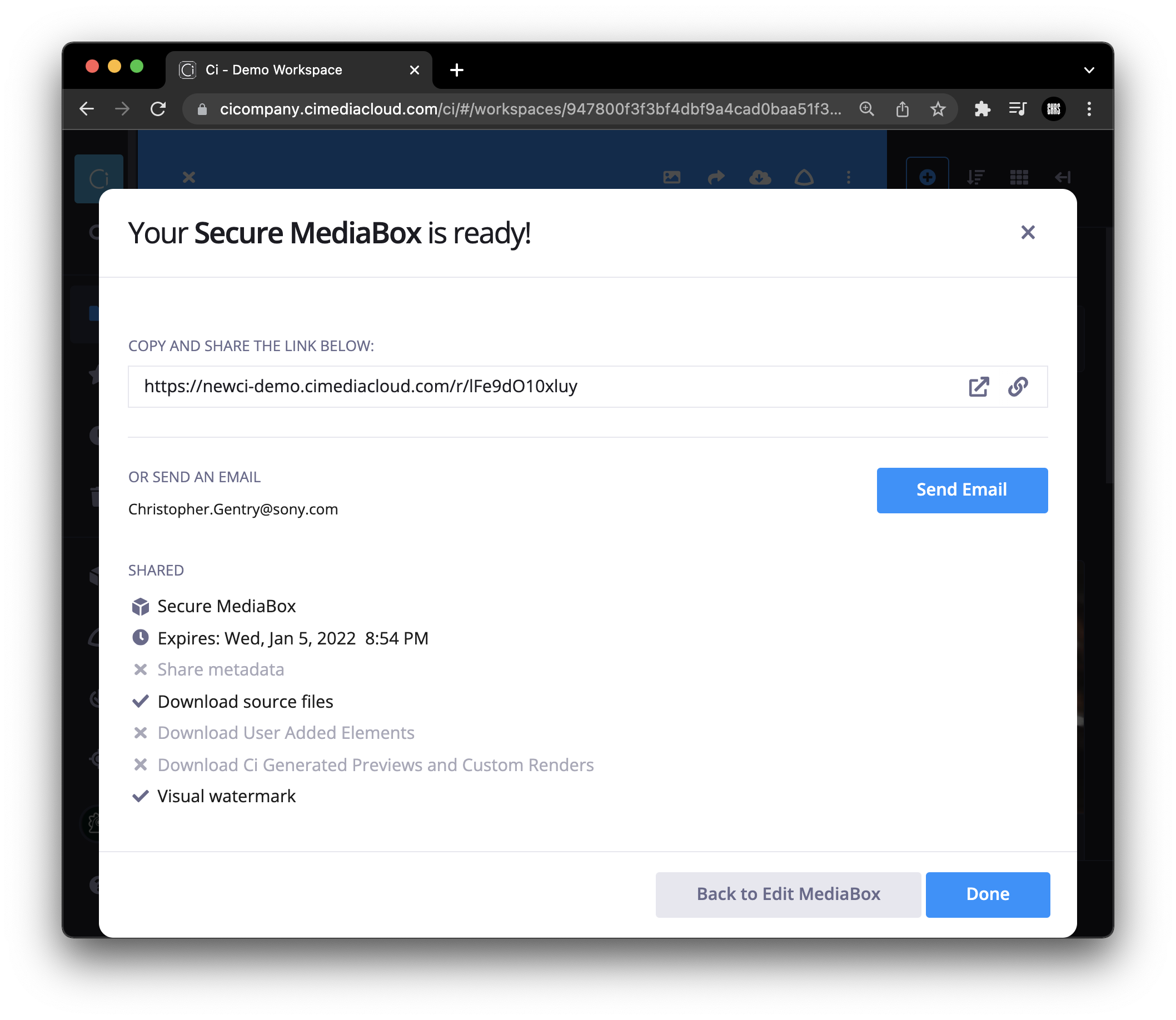This screenshot has height=1020, width=1176.
Task: Click Send Email
Action: pos(961,490)
